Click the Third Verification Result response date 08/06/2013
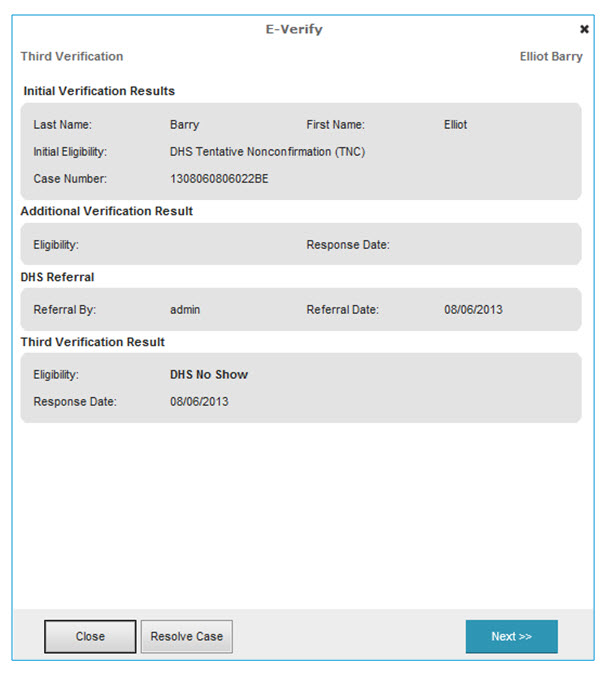Screen dimensions: 613x676 click(199, 401)
